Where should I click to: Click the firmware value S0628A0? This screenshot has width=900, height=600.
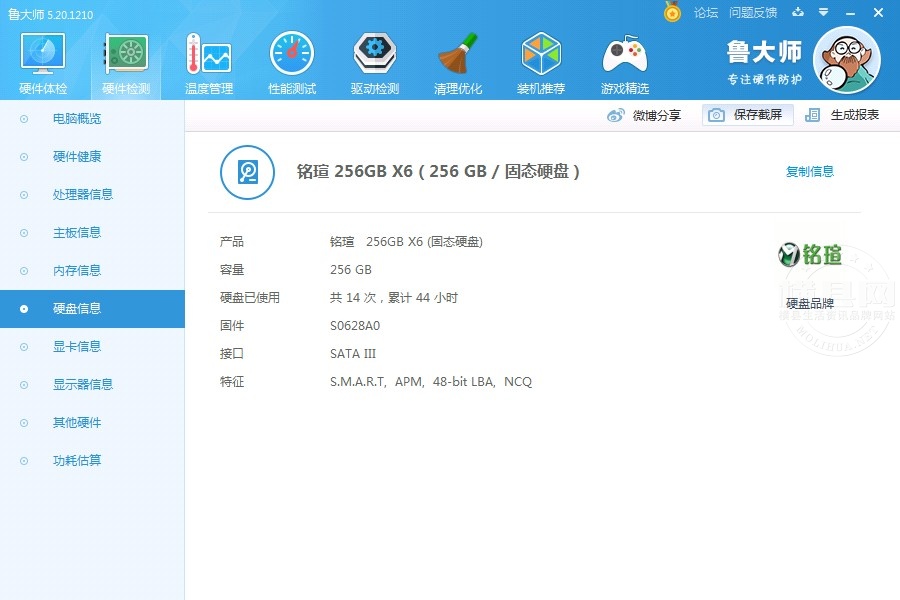tap(355, 326)
